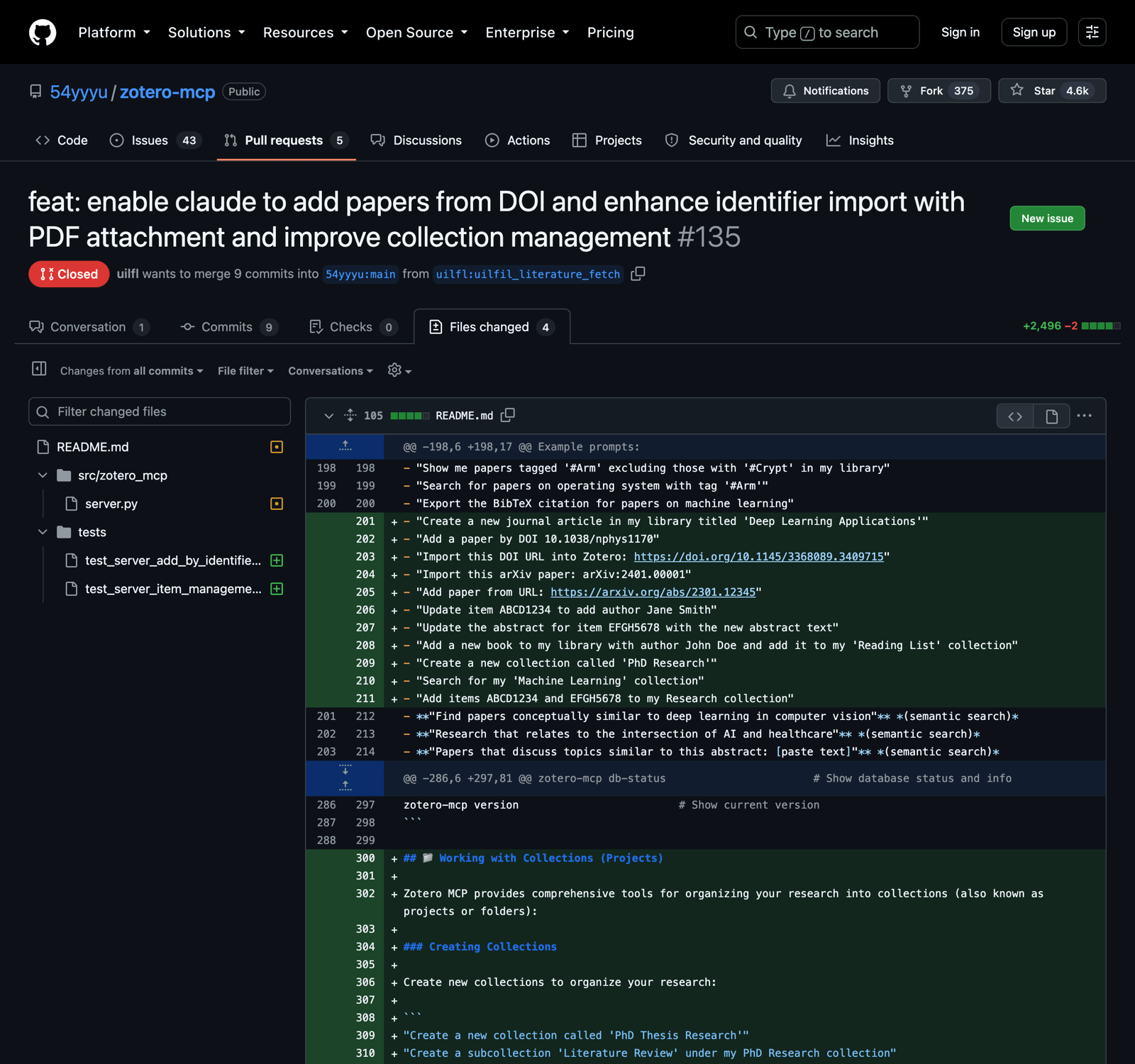Click the Notifications bell button

[825, 91]
